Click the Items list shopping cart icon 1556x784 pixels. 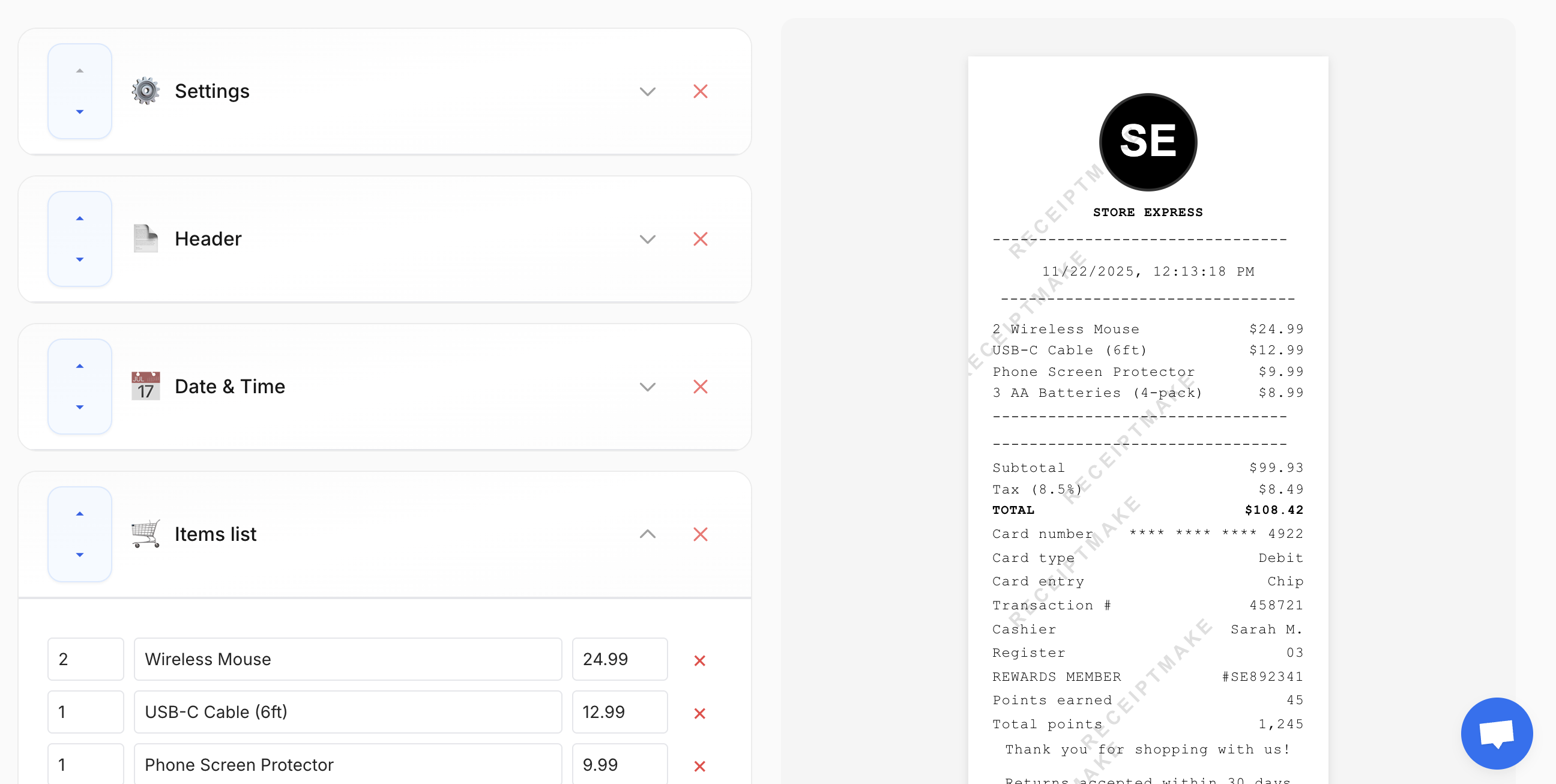[x=145, y=534]
